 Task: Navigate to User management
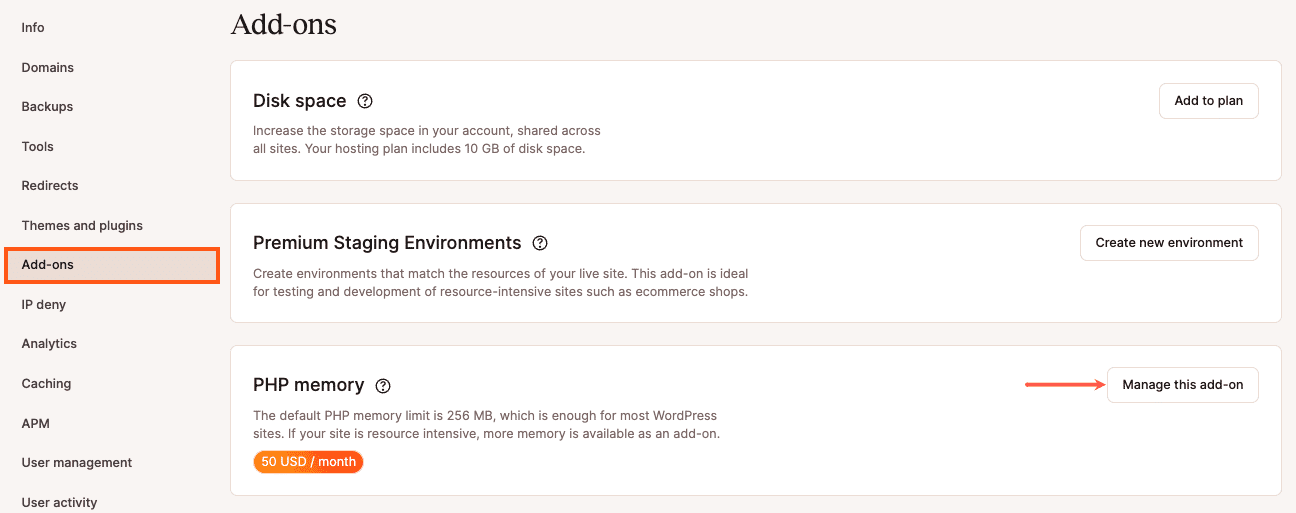(77, 463)
